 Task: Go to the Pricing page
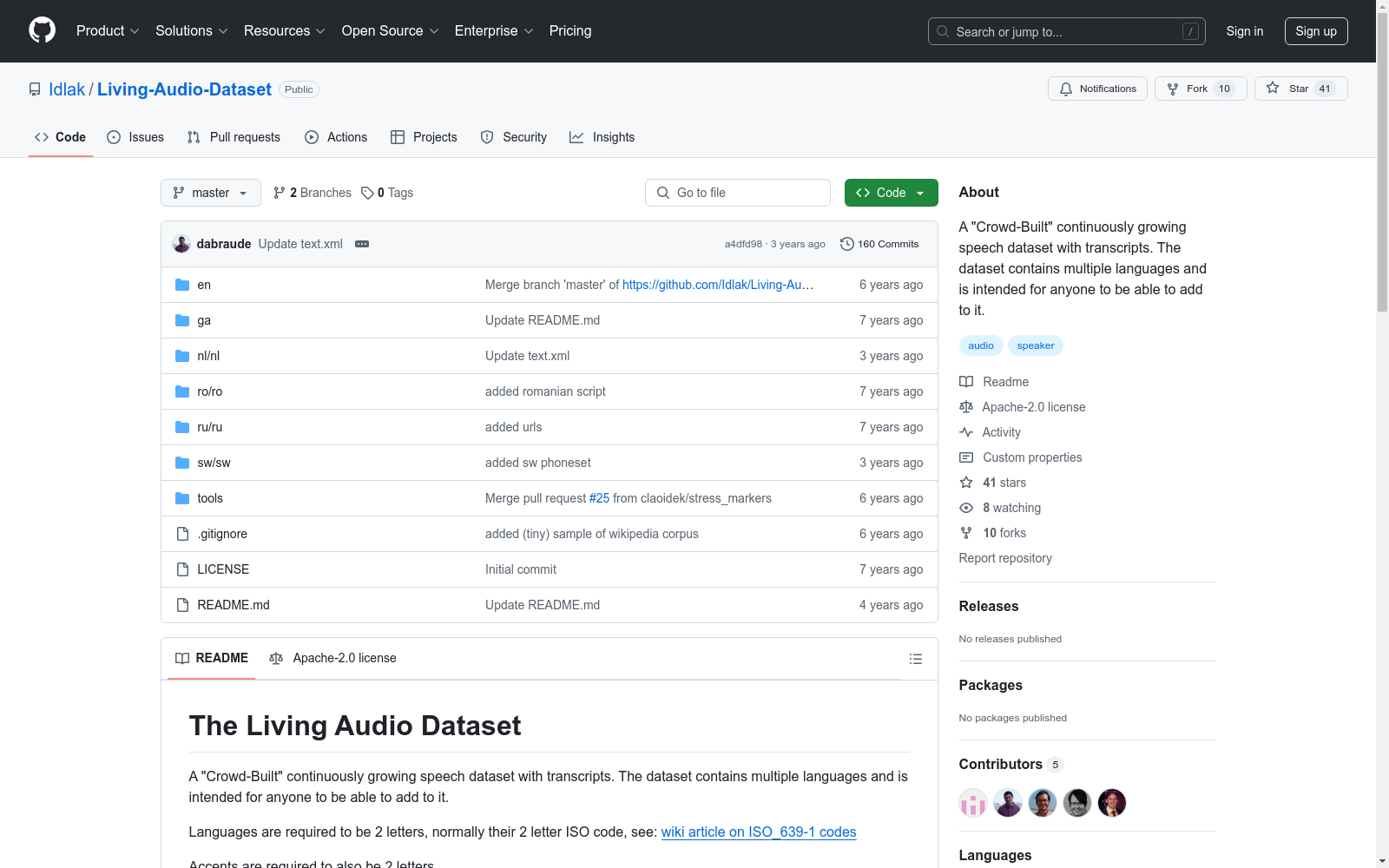(570, 31)
